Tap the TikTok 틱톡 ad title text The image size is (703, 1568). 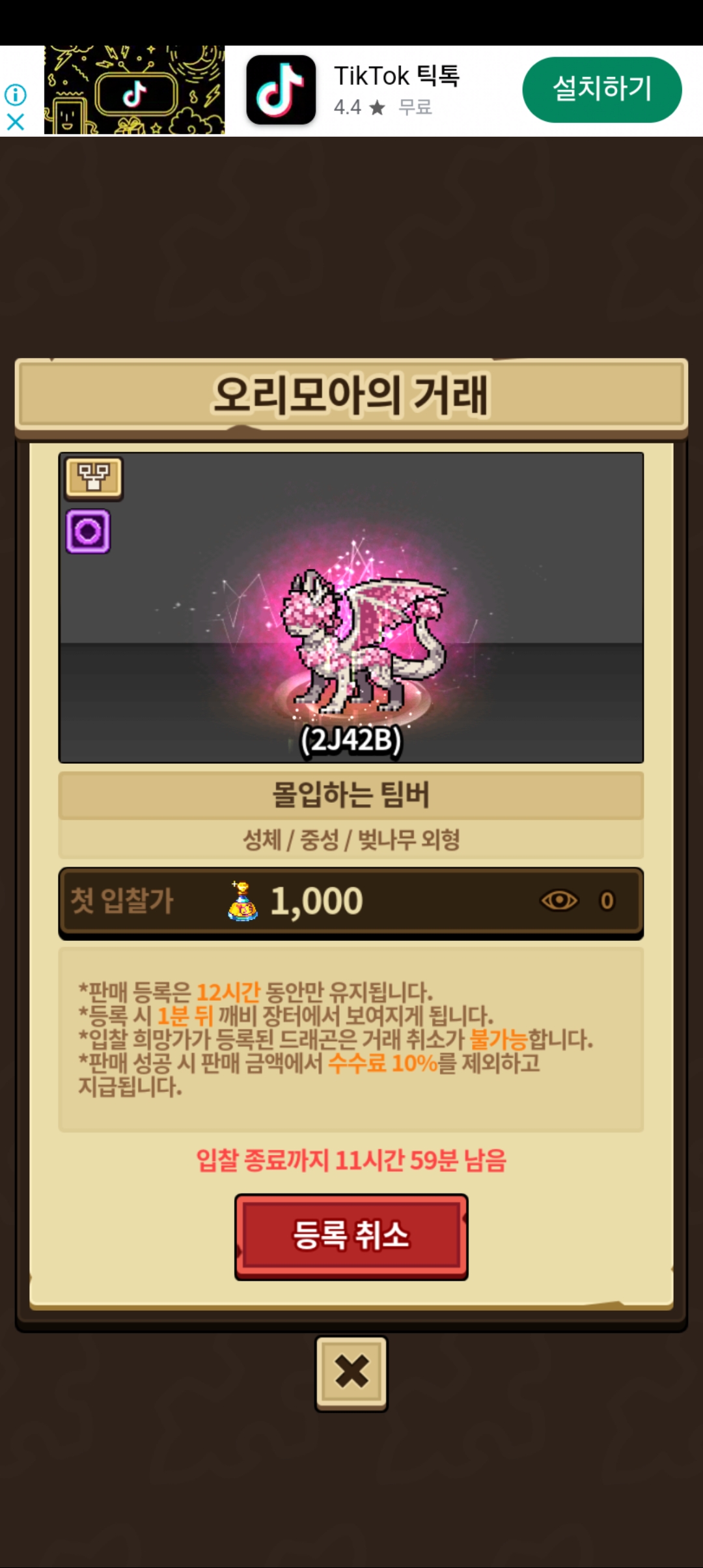pyautogui.click(x=397, y=76)
